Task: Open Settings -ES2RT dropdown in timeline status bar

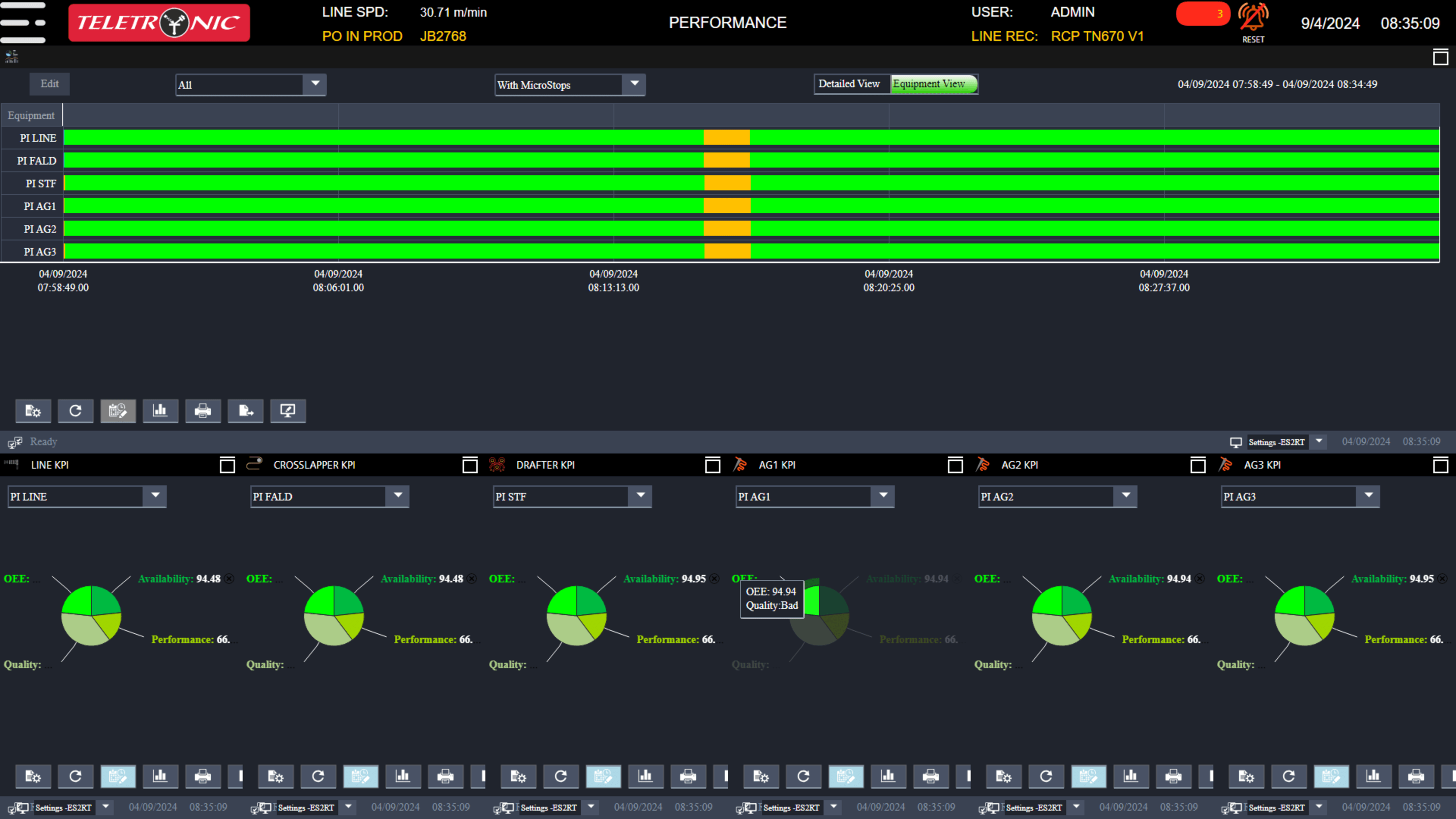Action: (x=1318, y=442)
